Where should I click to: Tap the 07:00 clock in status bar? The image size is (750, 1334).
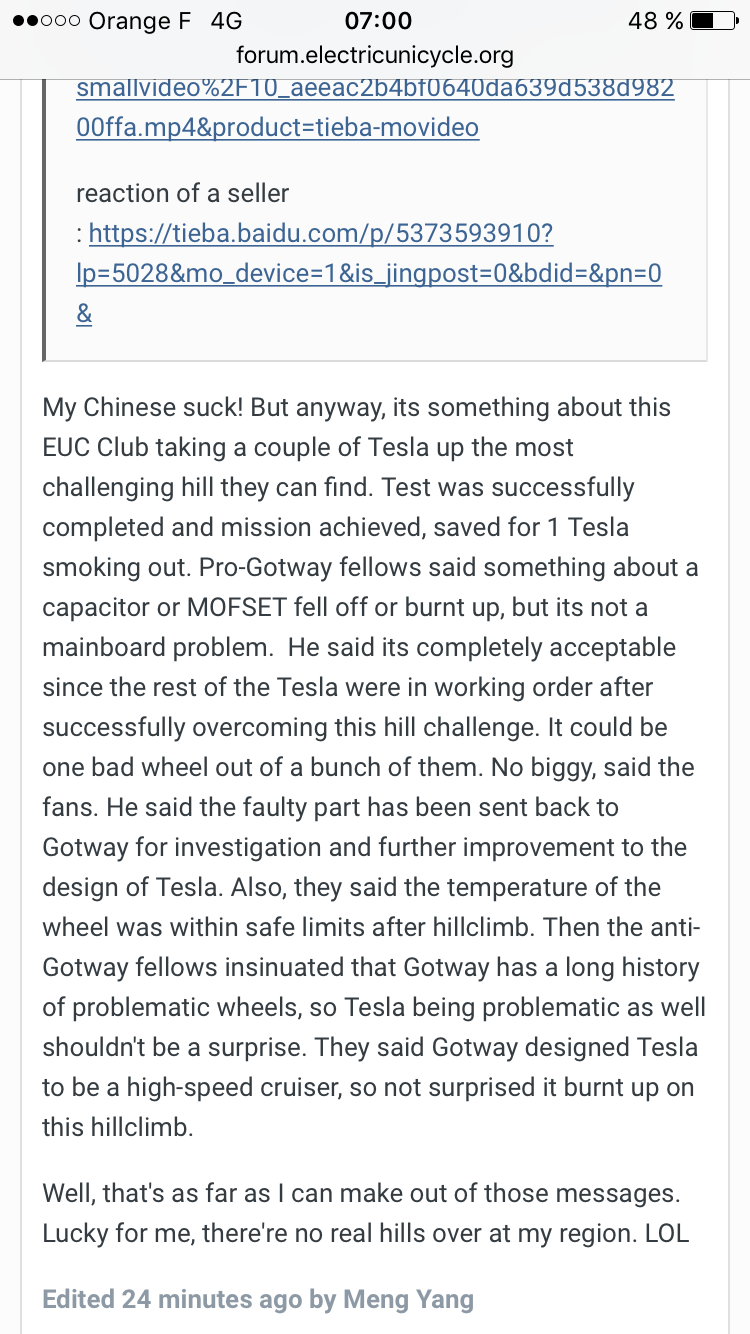(378, 21)
